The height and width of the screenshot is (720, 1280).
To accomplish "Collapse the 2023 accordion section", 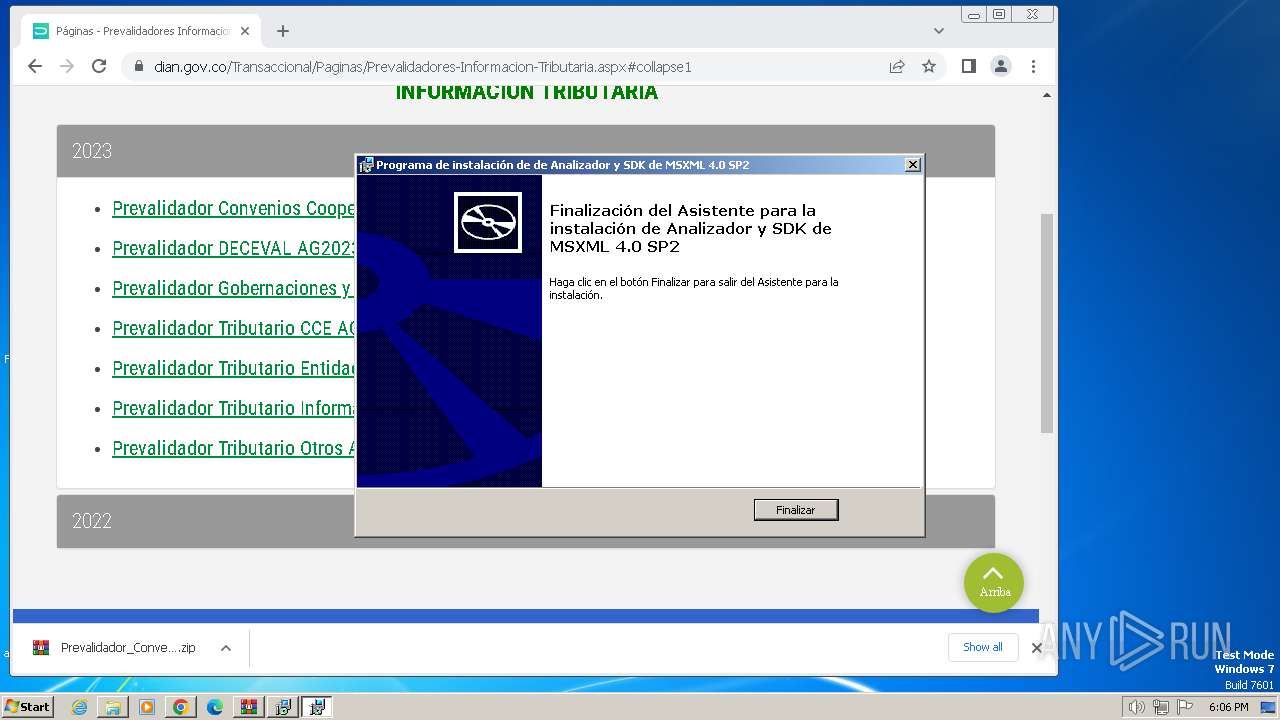I will [x=526, y=151].
